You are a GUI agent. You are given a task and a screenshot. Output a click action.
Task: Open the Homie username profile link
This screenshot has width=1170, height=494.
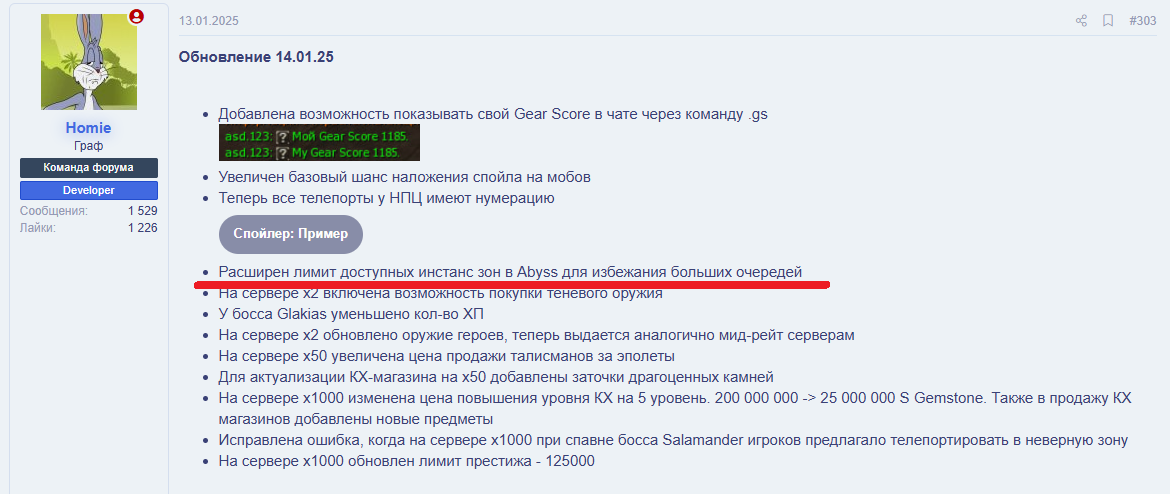[89, 128]
